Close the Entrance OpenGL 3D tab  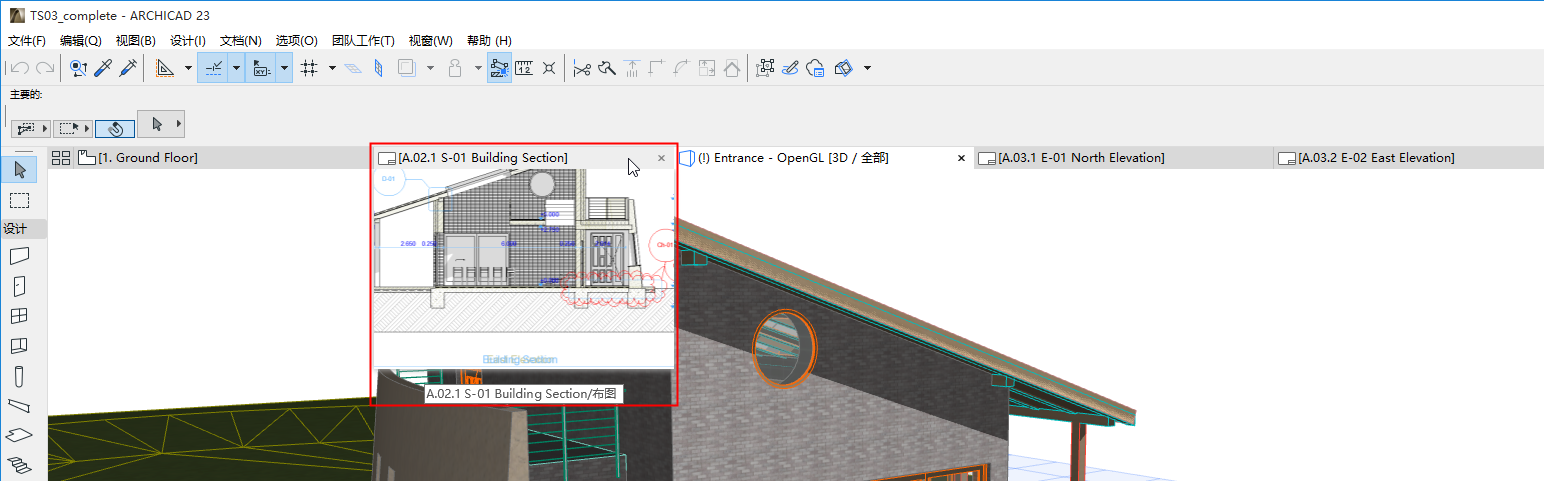point(961,158)
